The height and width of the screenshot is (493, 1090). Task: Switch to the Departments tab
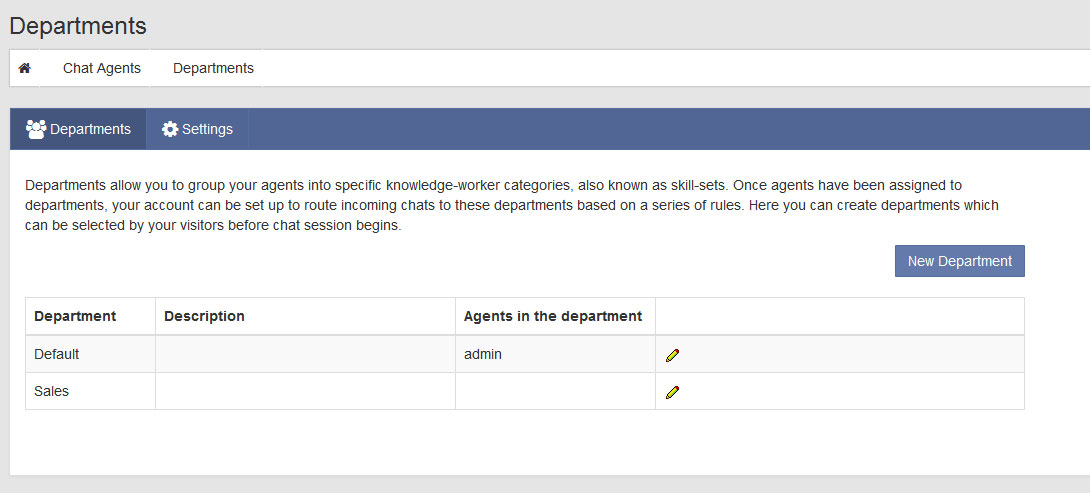click(79, 129)
